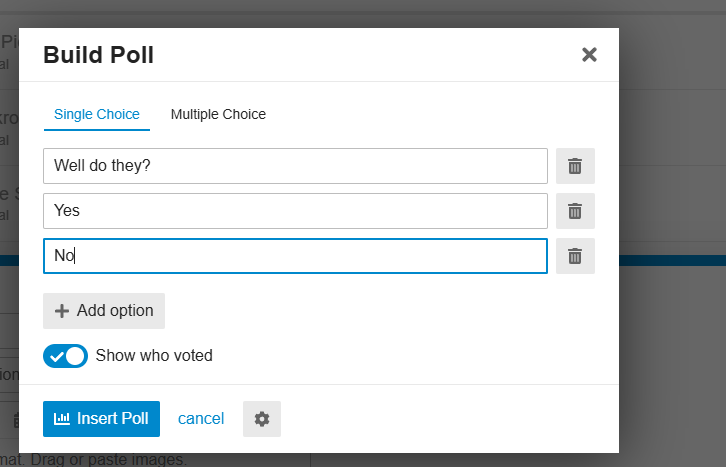This screenshot has width=726, height=467.
Task: Switch to the Multiple Choice tab
Action: point(218,114)
